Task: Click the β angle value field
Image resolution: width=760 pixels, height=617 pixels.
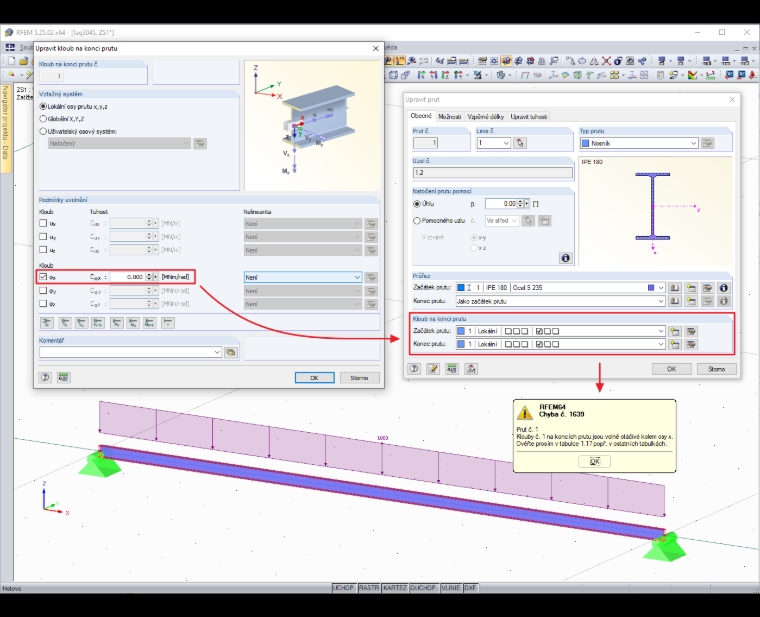Action: 501,204
